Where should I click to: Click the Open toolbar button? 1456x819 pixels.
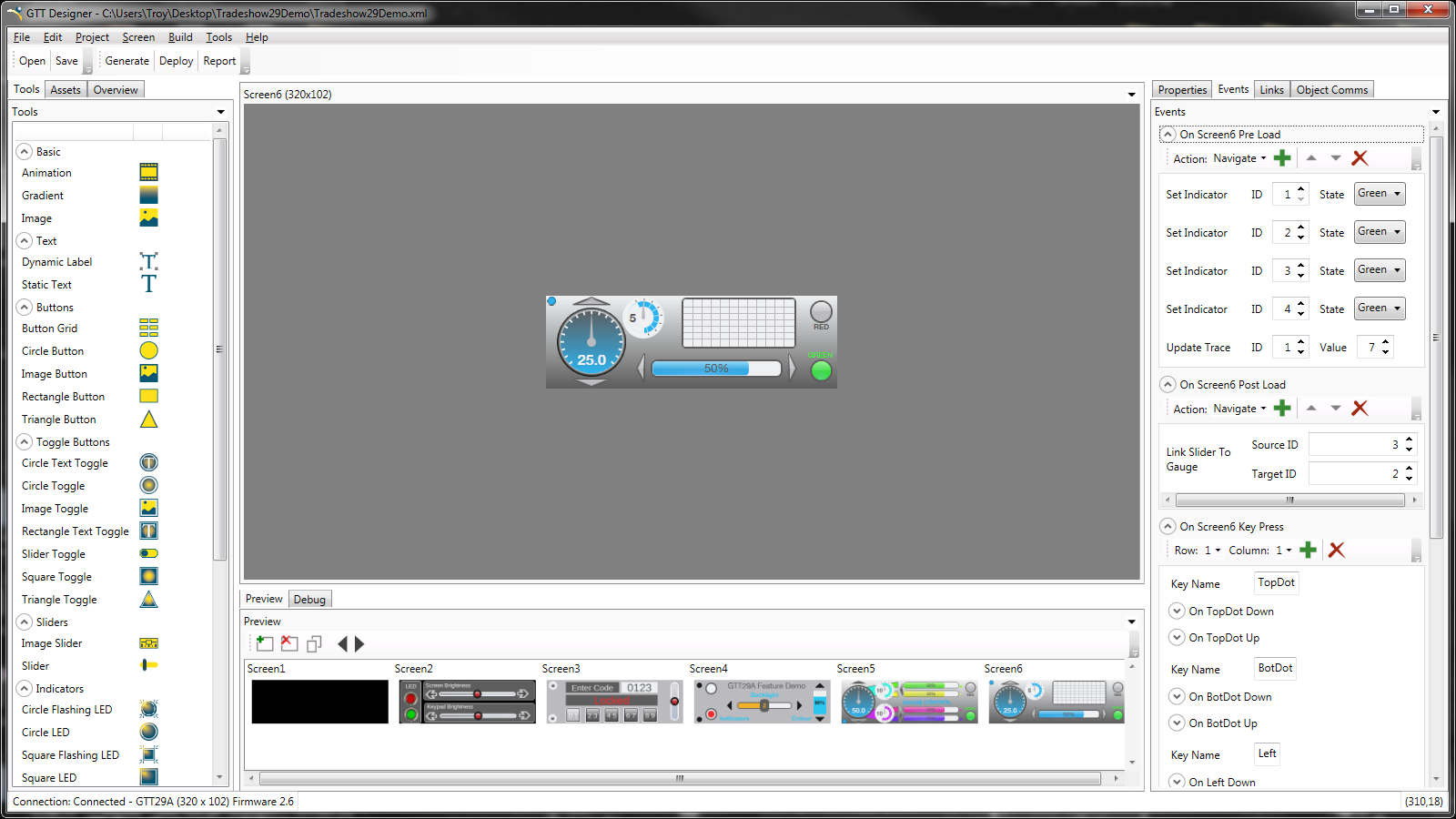32,61
